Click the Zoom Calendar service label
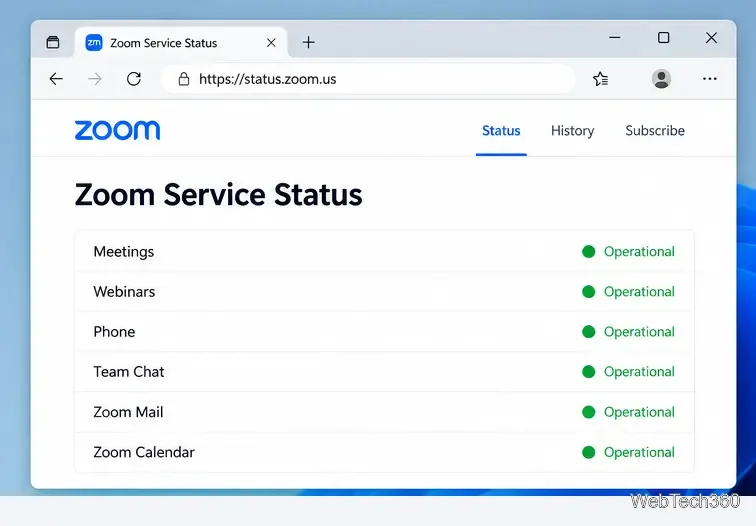 144,452
